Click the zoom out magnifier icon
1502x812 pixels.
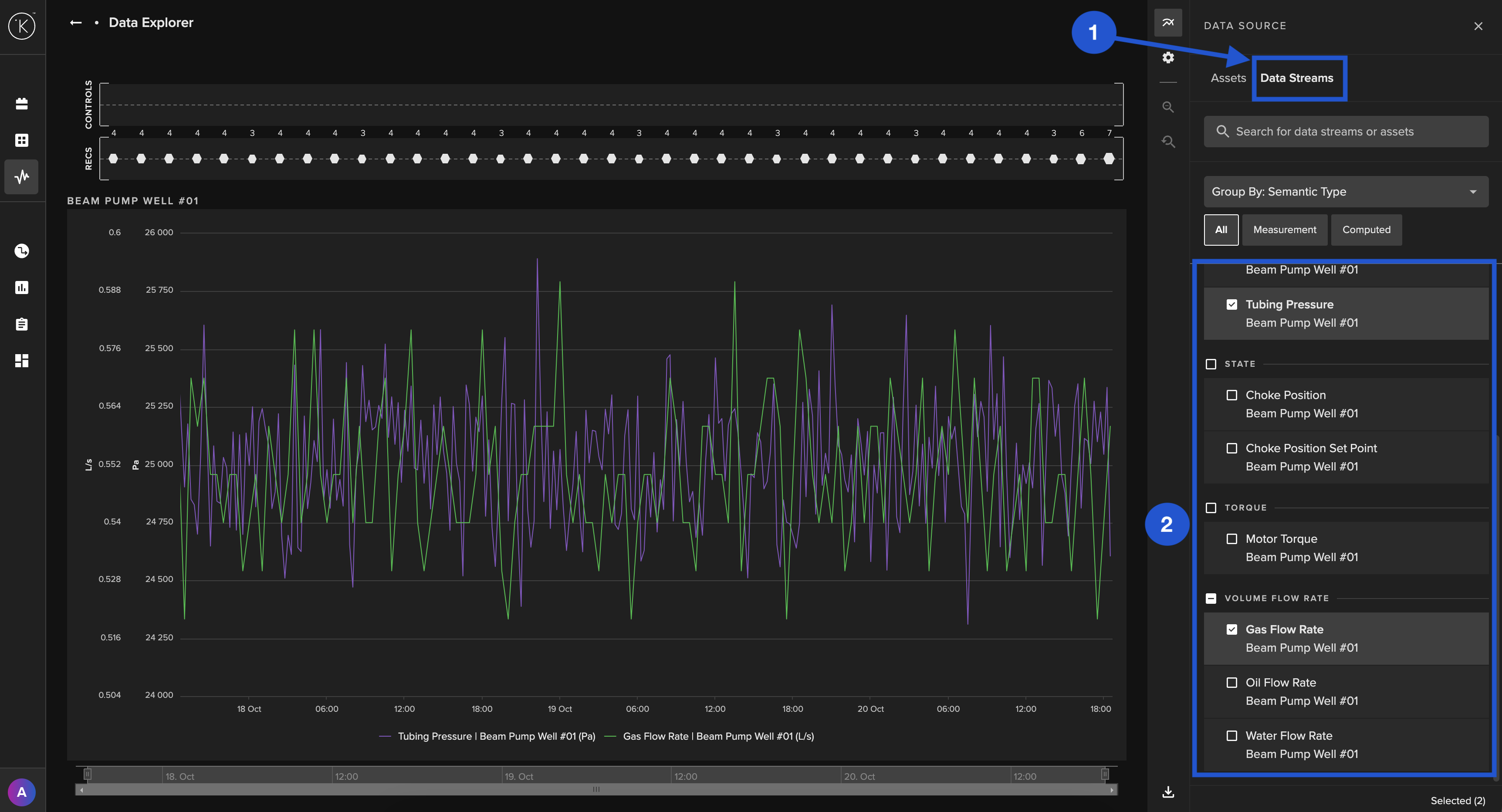pyautogui.click(x=1168, y=107)
